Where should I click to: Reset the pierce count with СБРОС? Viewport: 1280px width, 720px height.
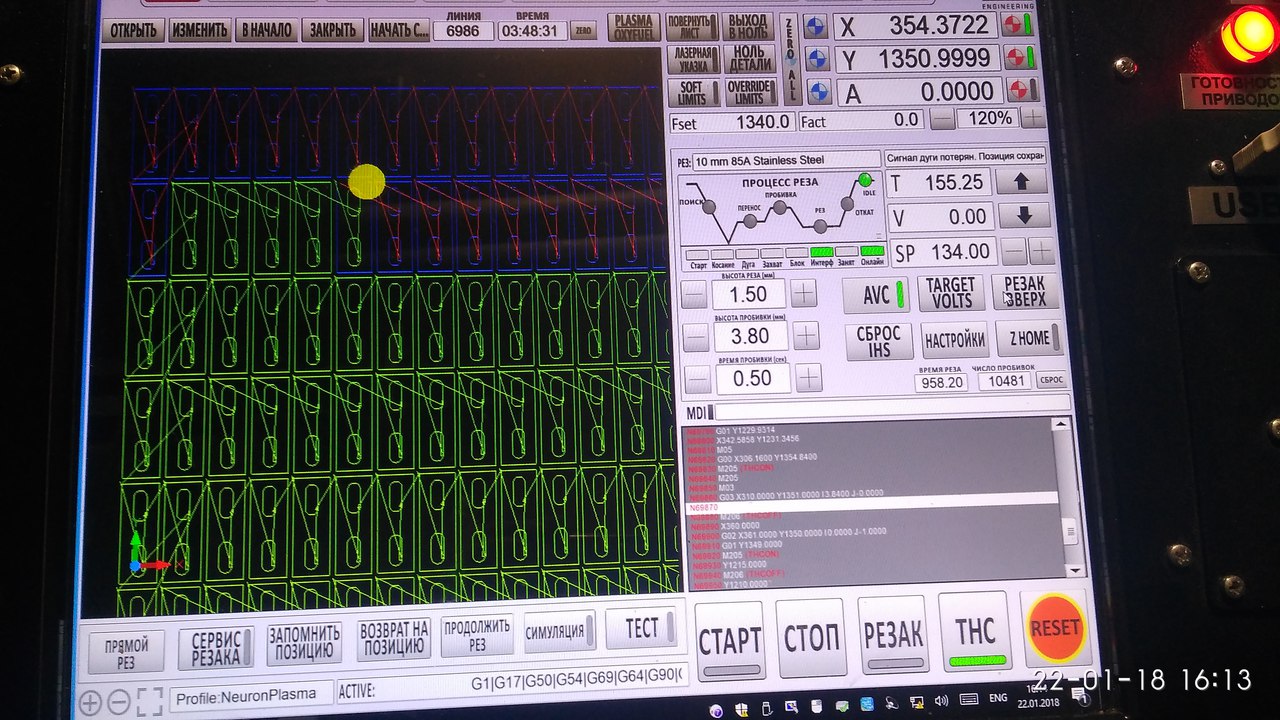click(1051, 379)
